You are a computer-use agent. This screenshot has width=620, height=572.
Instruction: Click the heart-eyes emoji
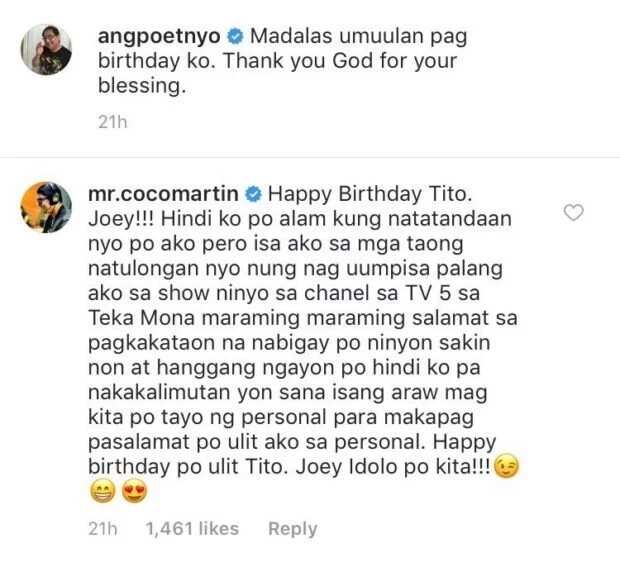[x=134, y=491]
